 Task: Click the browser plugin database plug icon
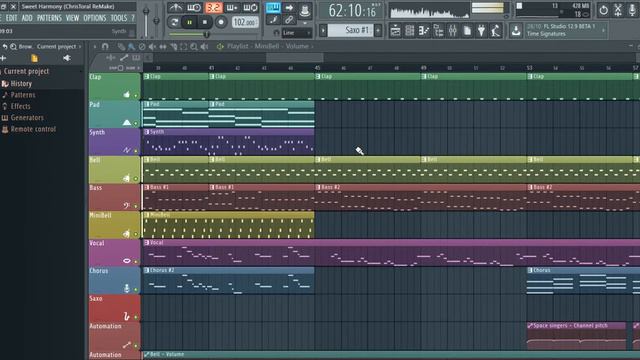pos(67,58)
